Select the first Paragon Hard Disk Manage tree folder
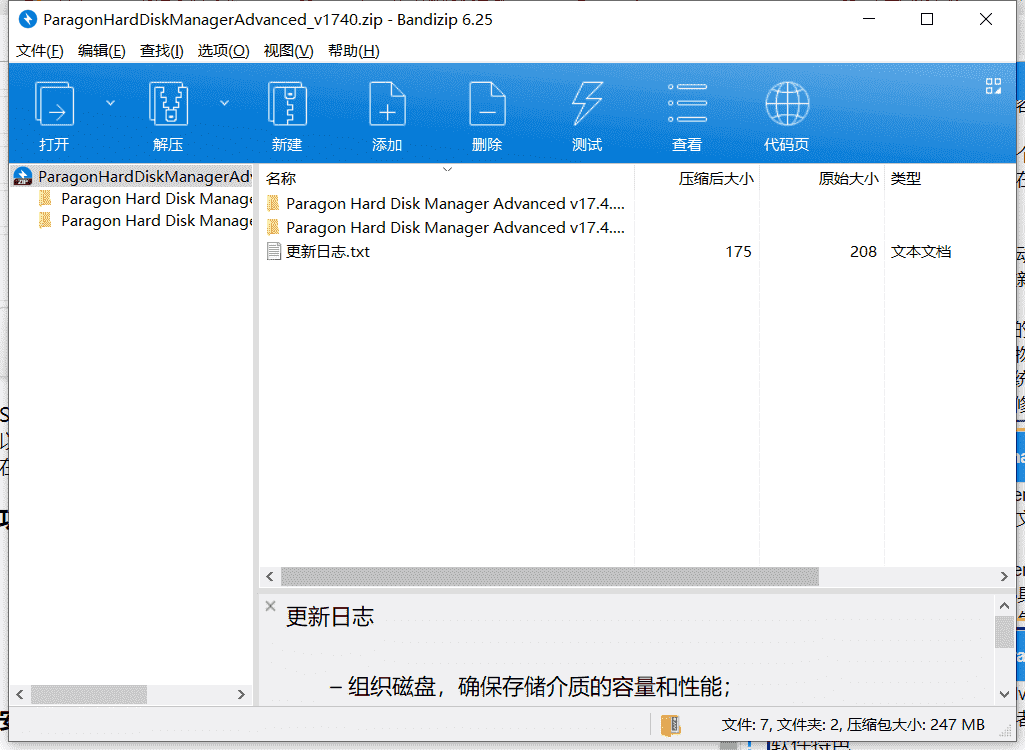This screenshot has height=750, width=1025. point(145,199)
